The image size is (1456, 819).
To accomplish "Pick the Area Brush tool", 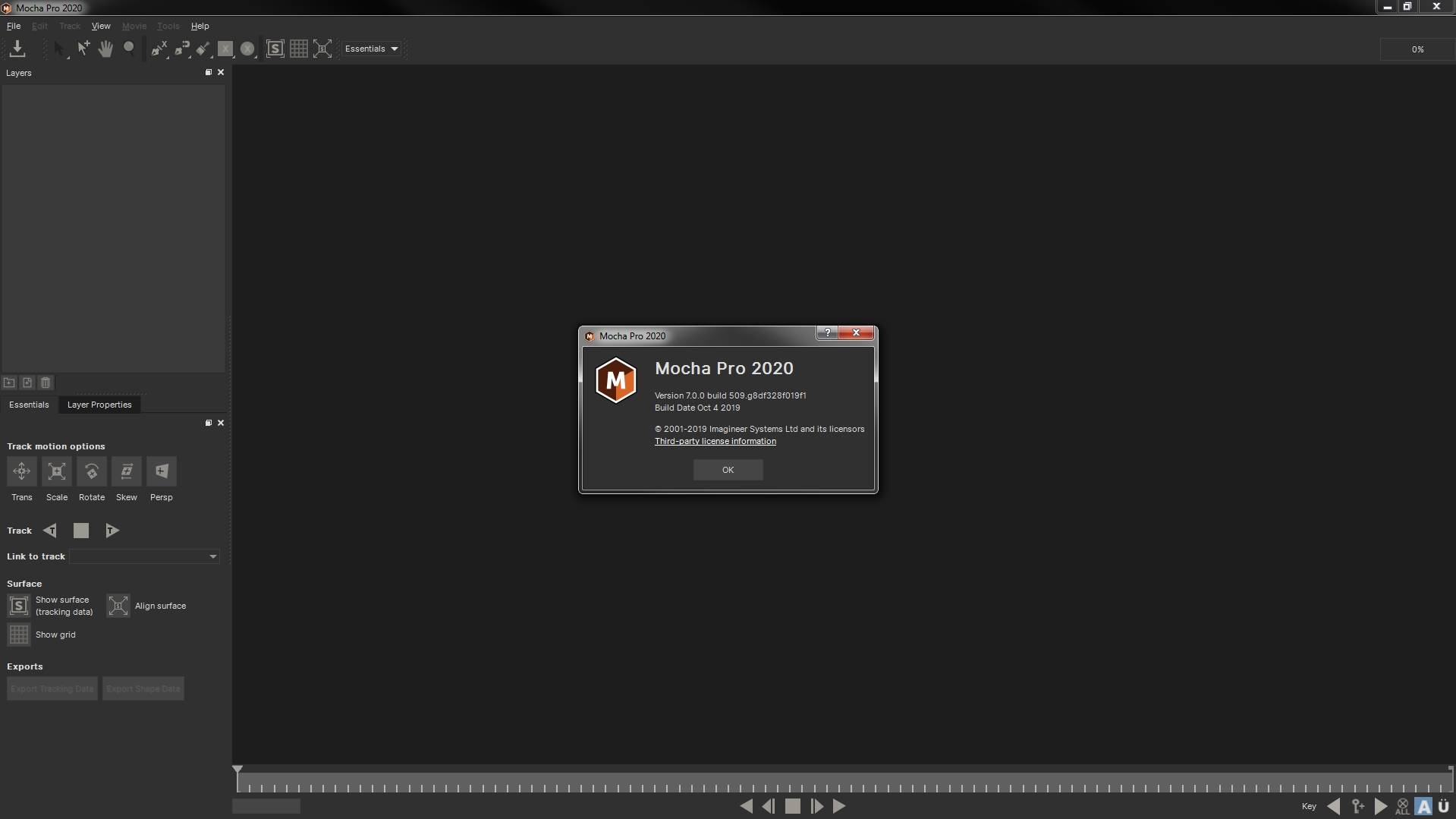I will [x=203, y=49].
